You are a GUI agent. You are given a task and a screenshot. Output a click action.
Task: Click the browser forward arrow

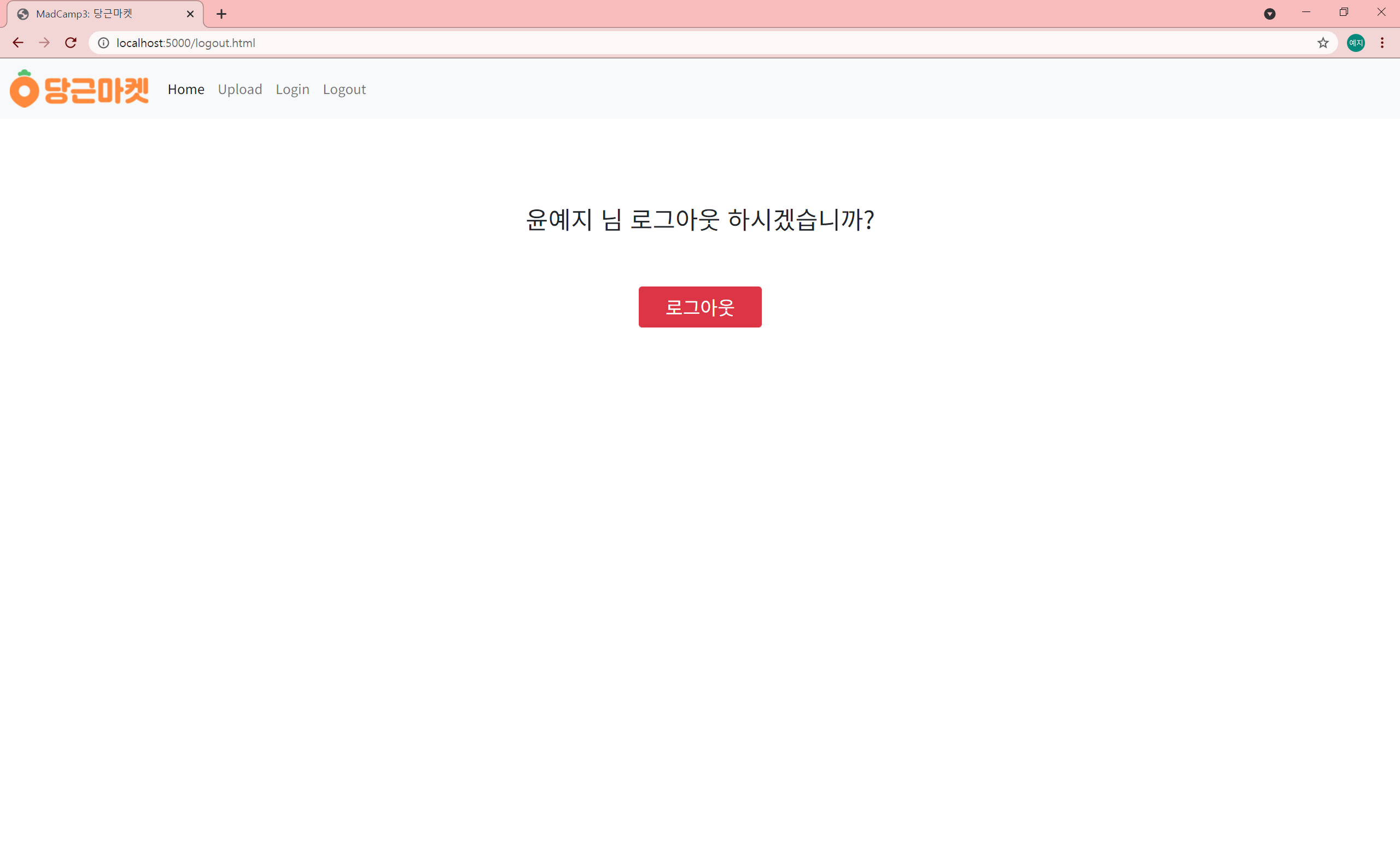pyautogui.click(x=44, y=43)
